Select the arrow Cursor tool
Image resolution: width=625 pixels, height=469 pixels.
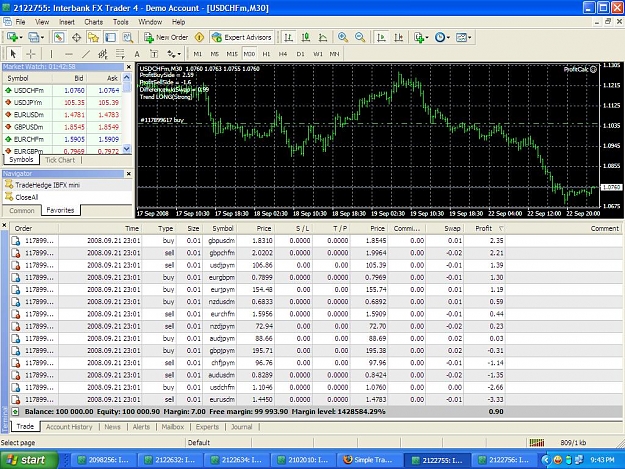point(13,54)
